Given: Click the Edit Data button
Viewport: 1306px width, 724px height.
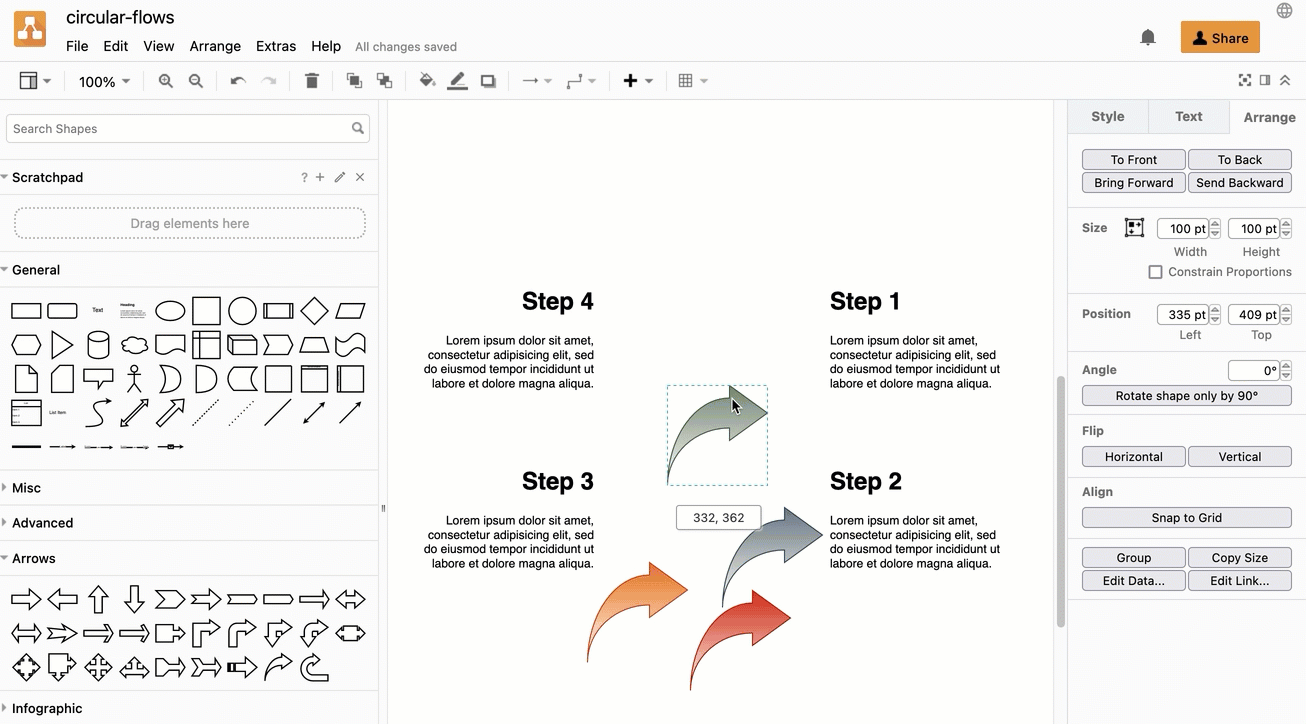Looking at the screenshot, I should point(1133,580).
